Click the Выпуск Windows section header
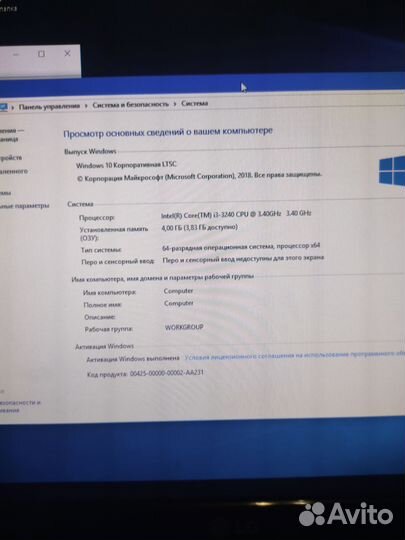Screen dimensions: 405x540 [x=90, y=151]
